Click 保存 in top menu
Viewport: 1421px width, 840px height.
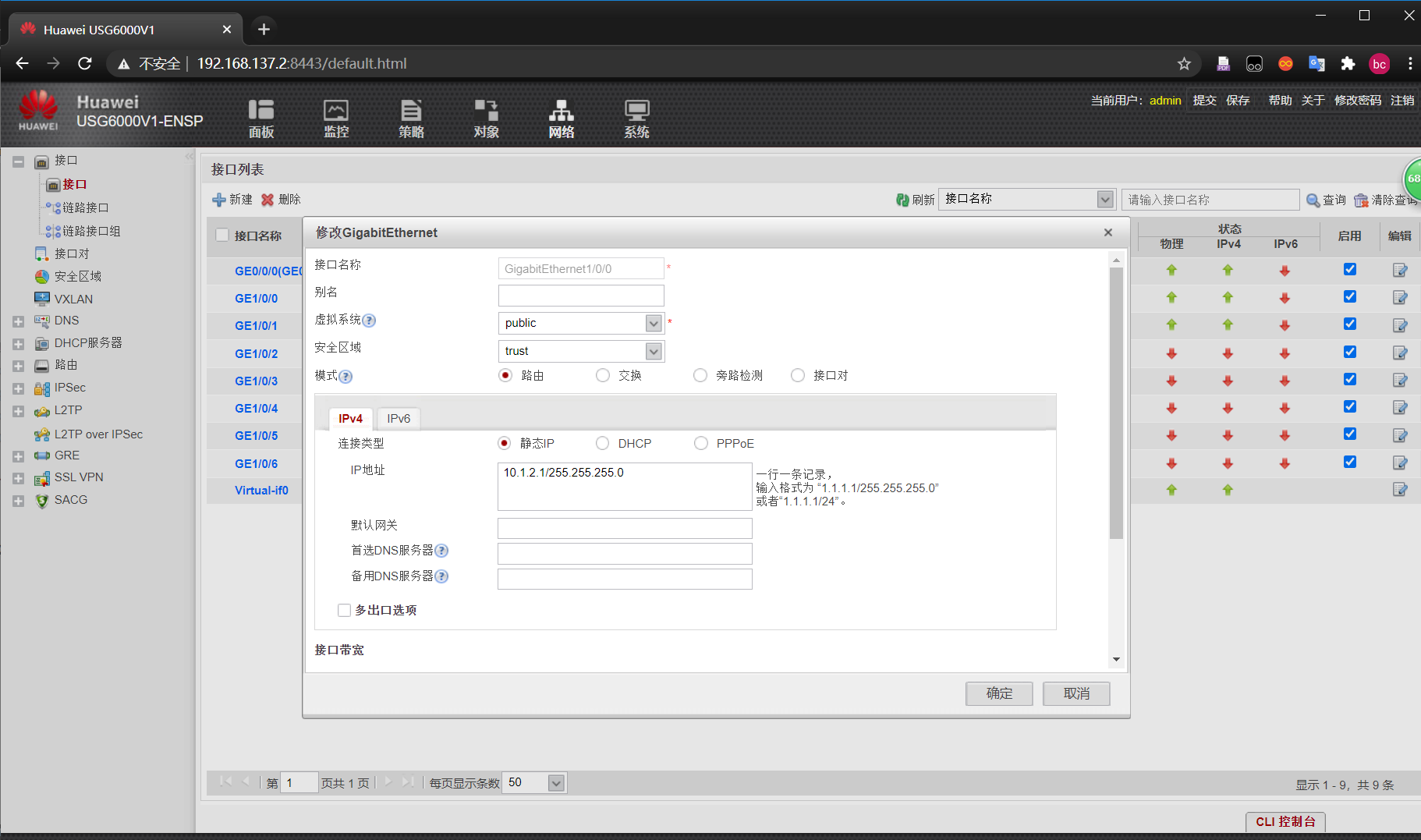point(1238,100)
